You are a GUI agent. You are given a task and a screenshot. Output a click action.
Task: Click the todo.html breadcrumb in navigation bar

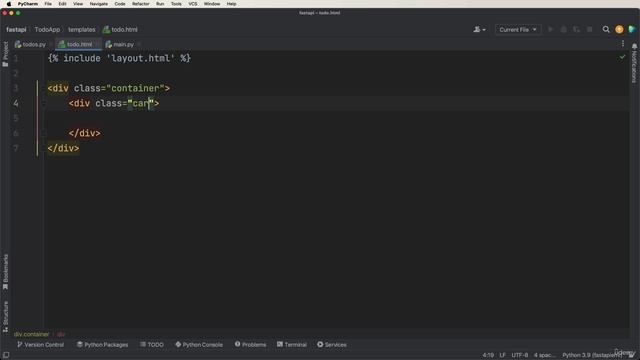(x=120, y=29)
